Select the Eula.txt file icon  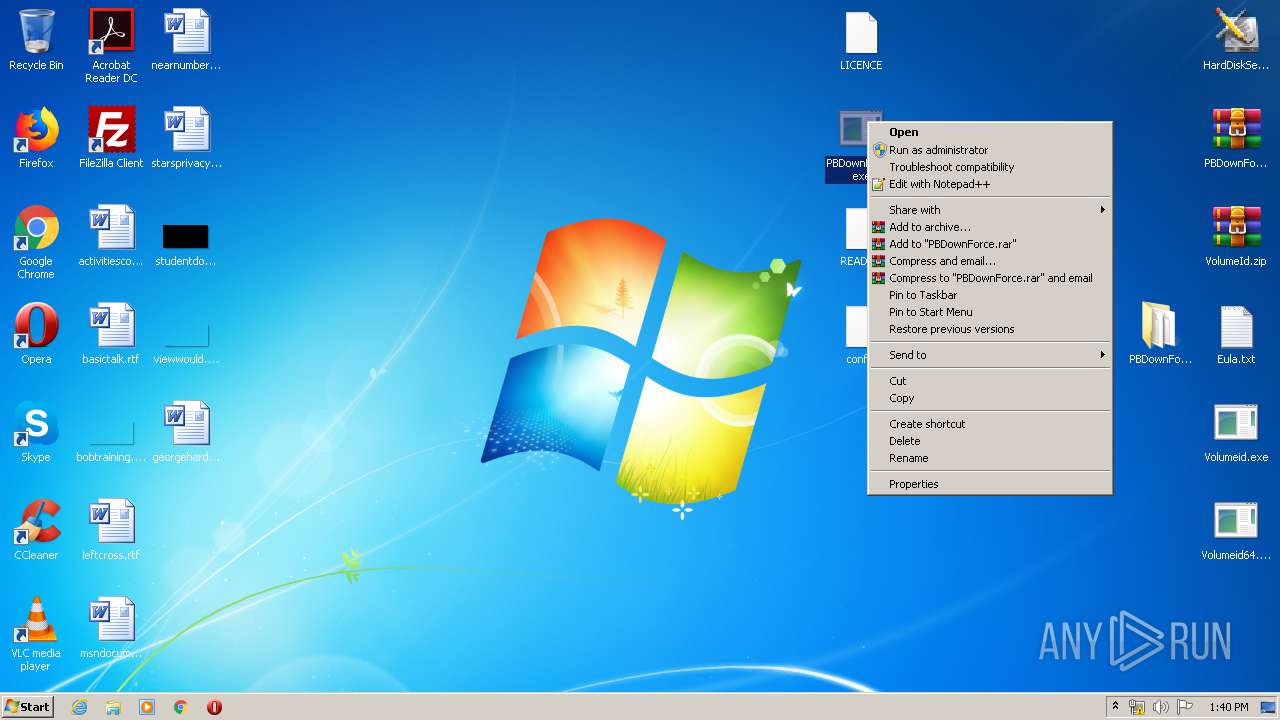1236,334
